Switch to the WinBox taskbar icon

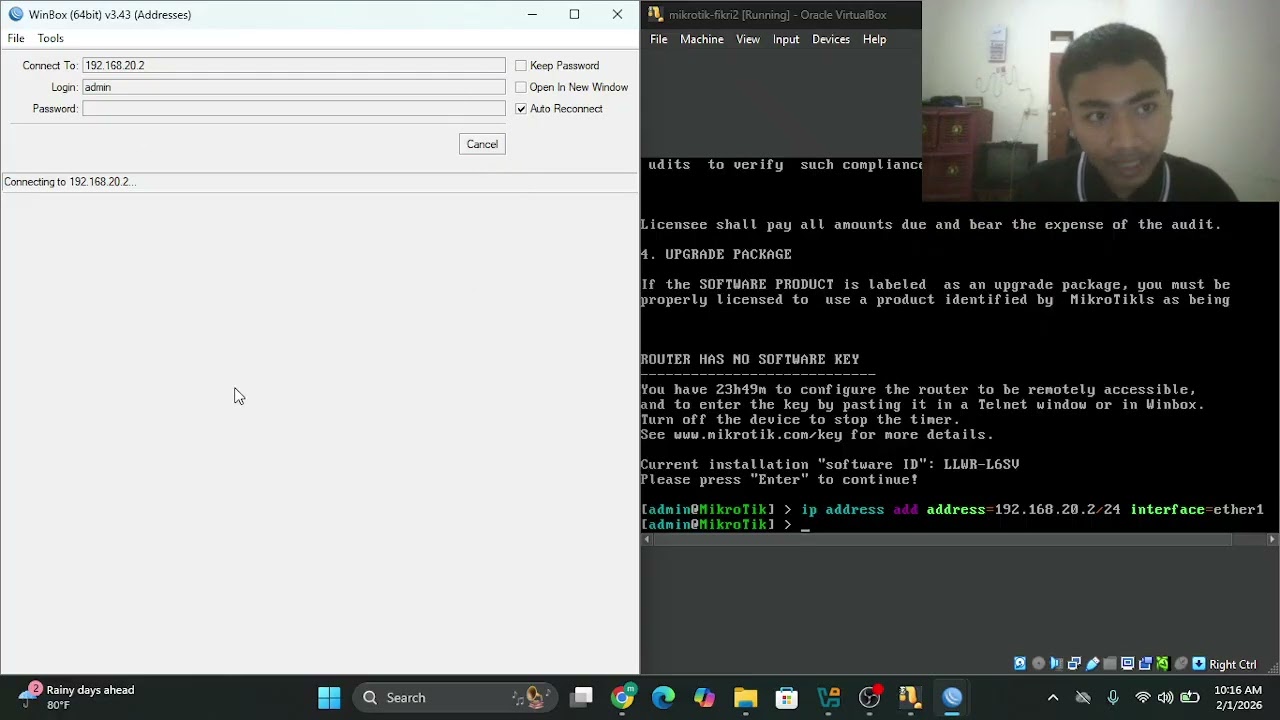952,697
